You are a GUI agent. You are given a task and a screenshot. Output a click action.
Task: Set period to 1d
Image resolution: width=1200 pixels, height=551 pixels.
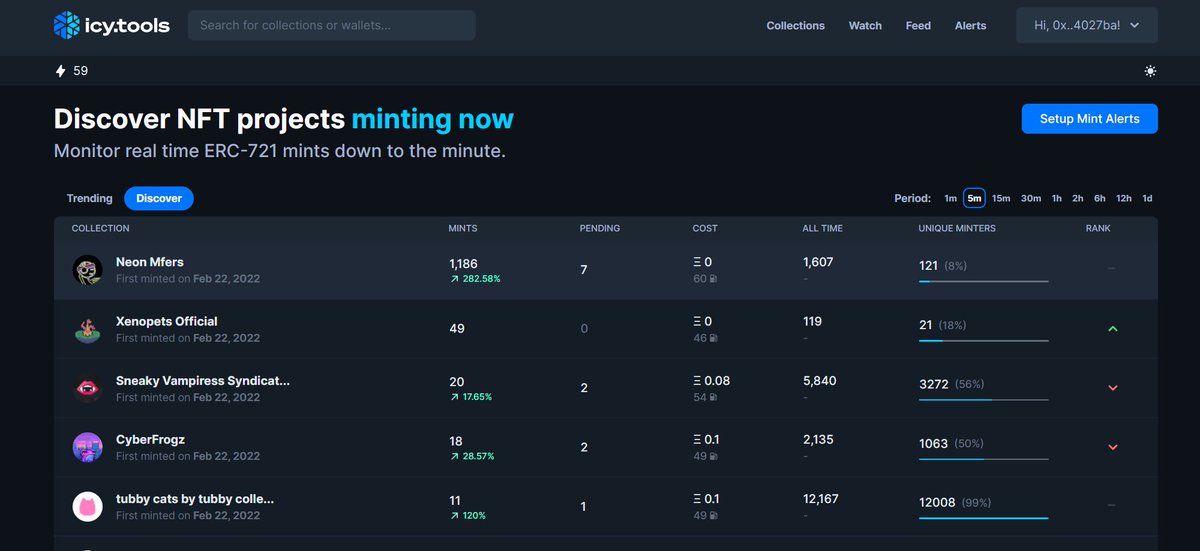(1148, 198)
